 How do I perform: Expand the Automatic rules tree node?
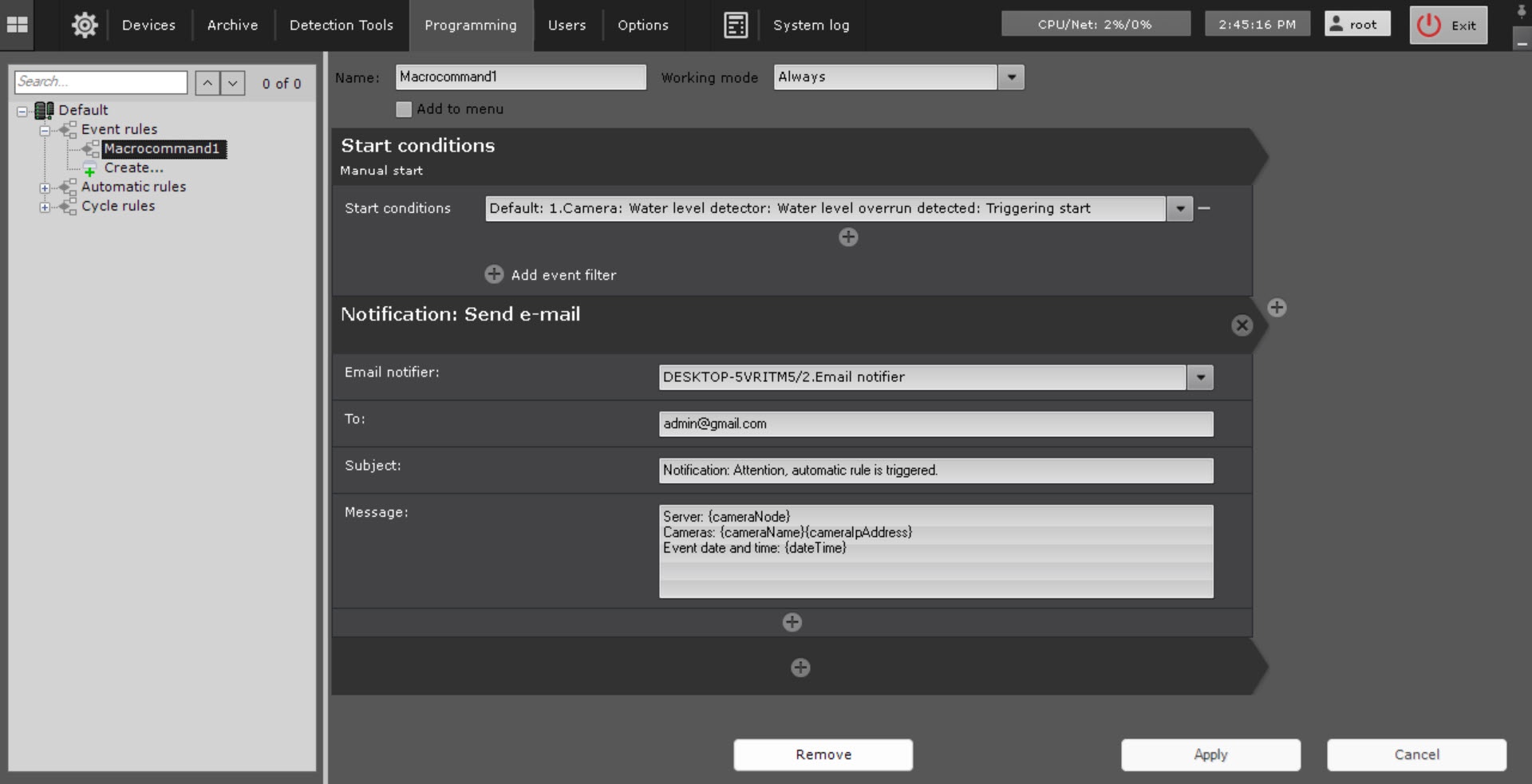(x=45, y=188)
